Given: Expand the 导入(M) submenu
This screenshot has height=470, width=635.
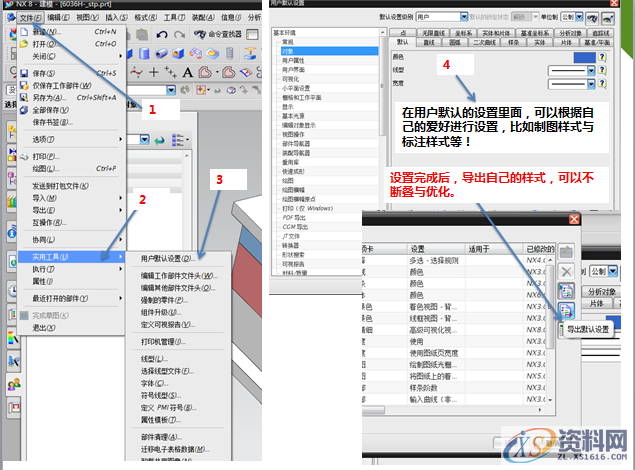Looking at the screenshot, I should 72,198.
